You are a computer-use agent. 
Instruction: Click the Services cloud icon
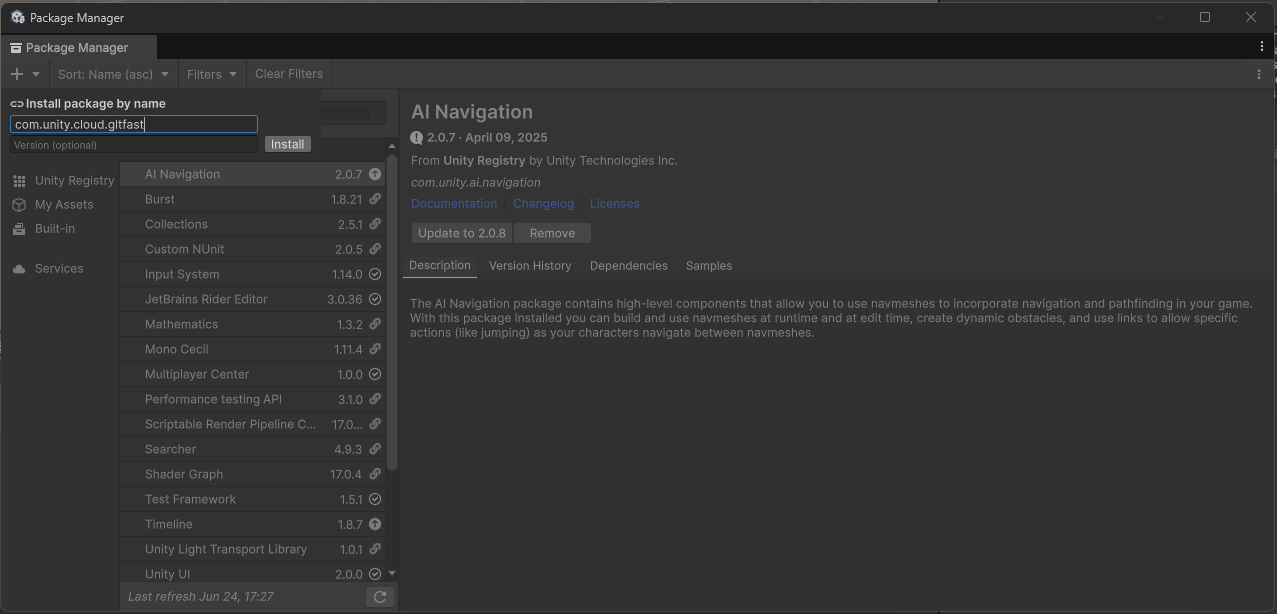click(19, 269)
